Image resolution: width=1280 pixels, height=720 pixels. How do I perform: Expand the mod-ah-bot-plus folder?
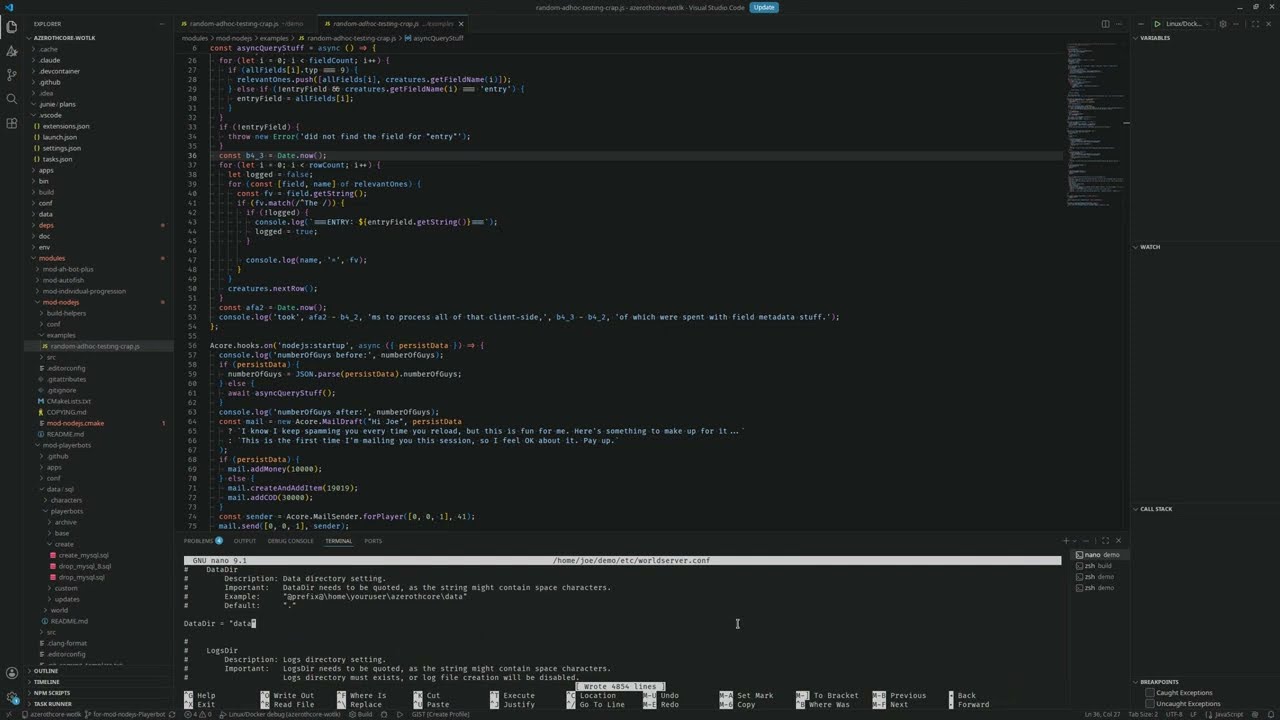pyautogui.click(x=68, y=269)
